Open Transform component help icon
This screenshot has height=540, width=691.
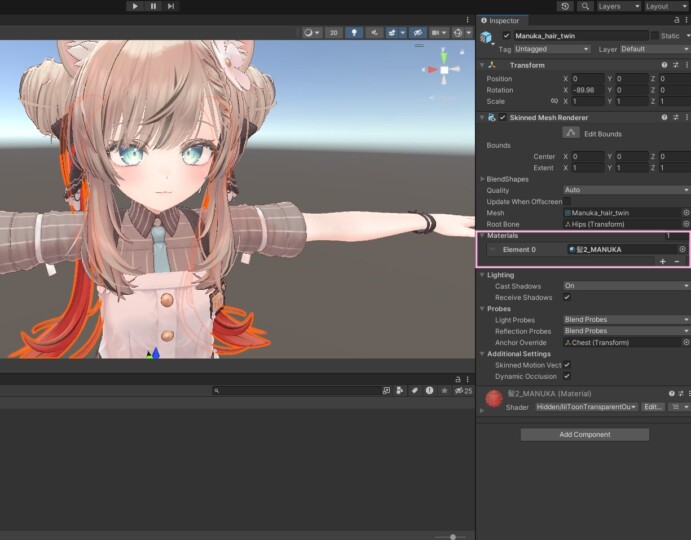tap(664, 65)
